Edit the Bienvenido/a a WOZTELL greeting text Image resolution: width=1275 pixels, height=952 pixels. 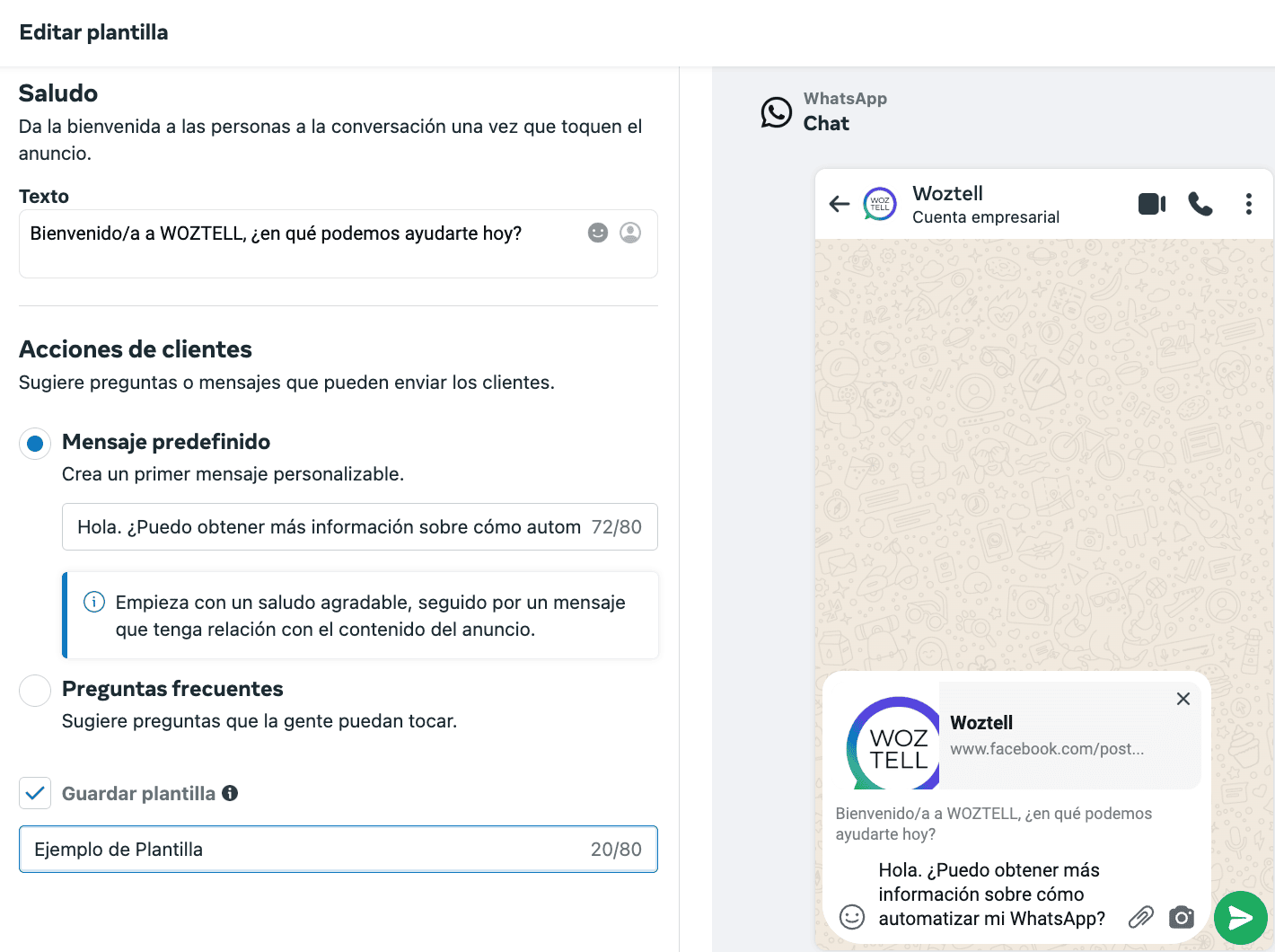pyautogui.click(x=339, y=243)
